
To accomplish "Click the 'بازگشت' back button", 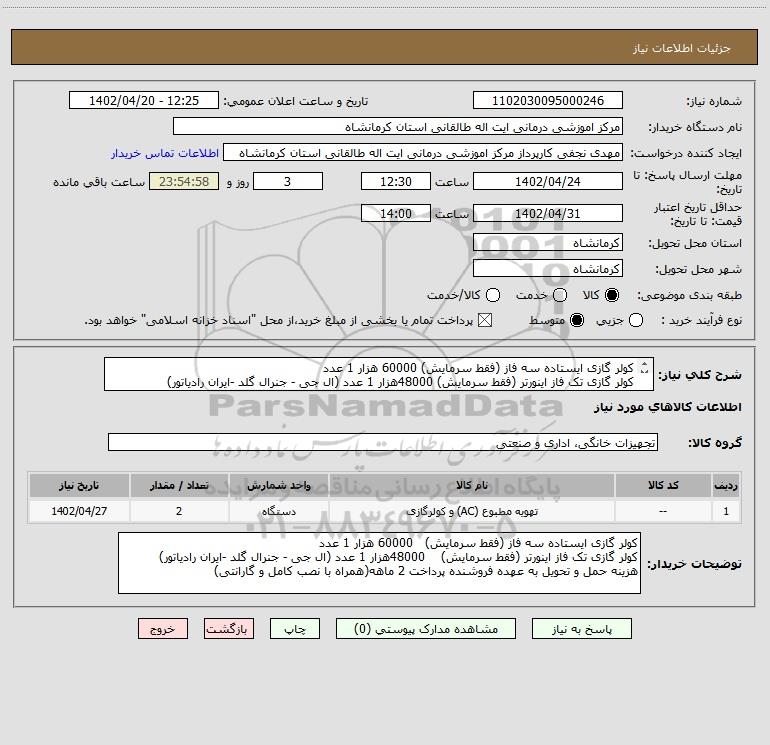I will 229,629.
